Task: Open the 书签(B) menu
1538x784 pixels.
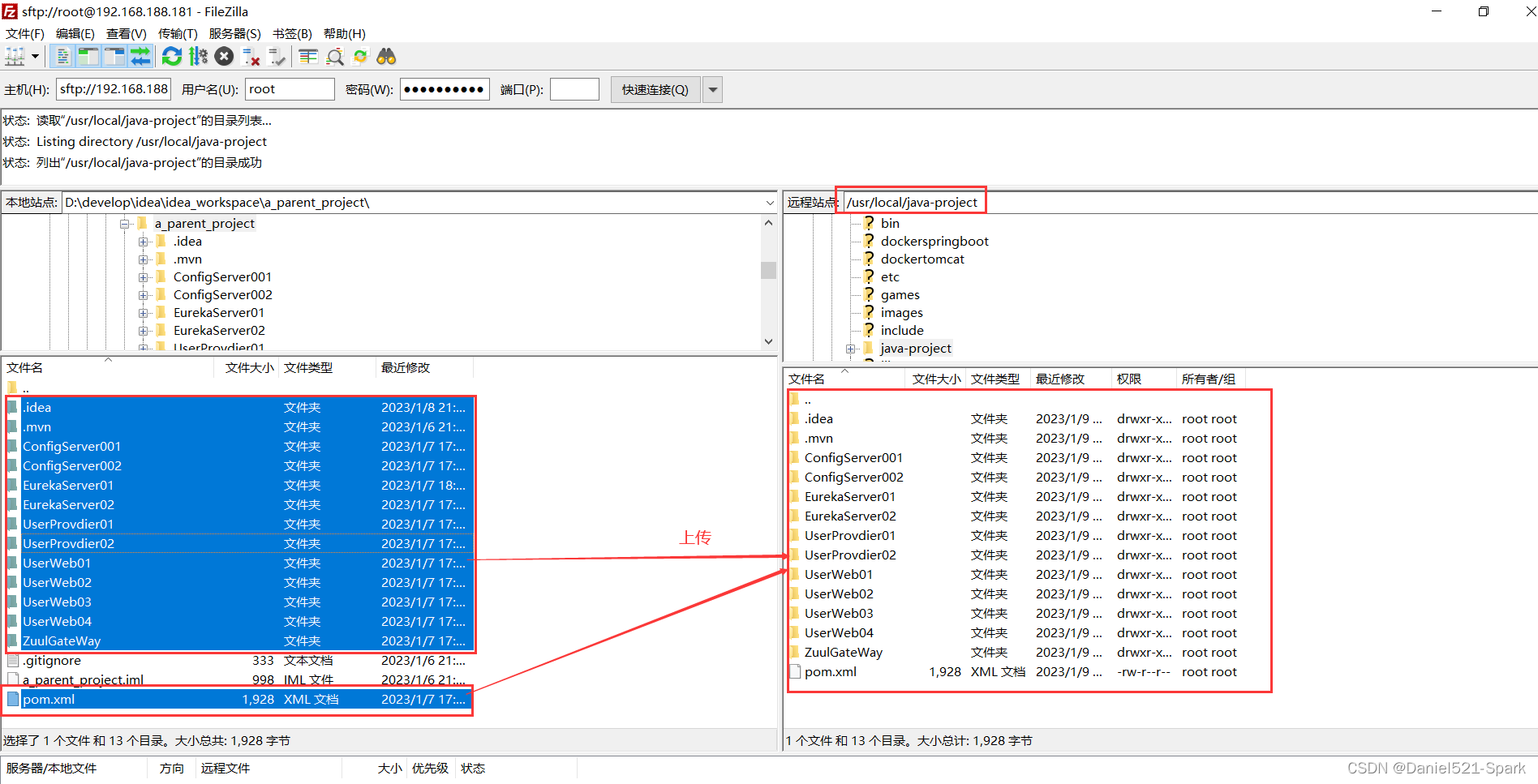Action: tap(292, 34)
